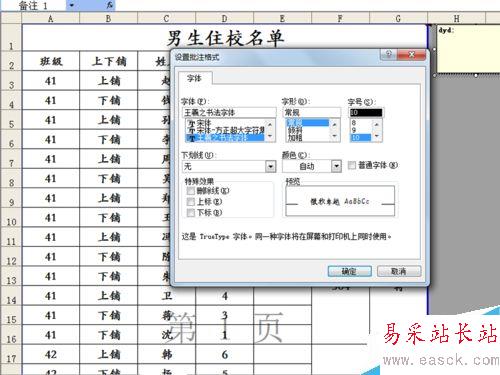Viewport: 500px width, 375px height.
Task: Toggle the 普通字体 checkbox
Action: pos(352,165)
